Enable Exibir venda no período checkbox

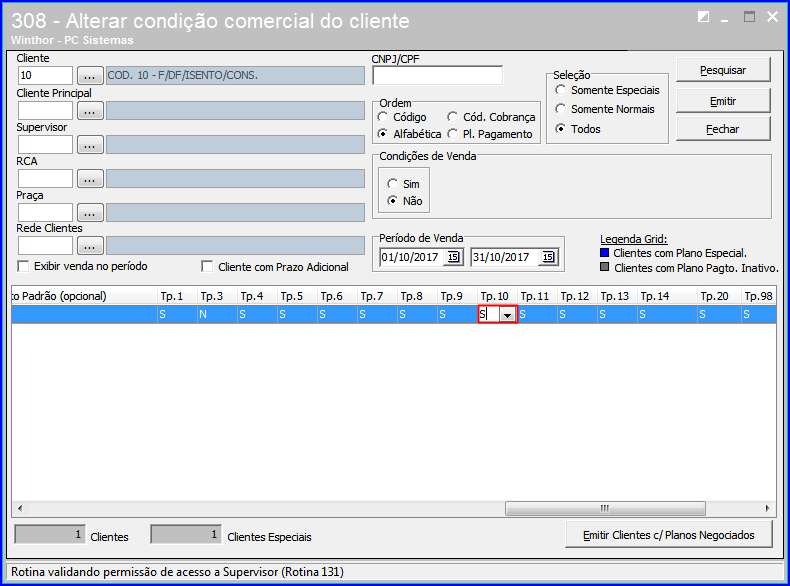tap(23, 266)
